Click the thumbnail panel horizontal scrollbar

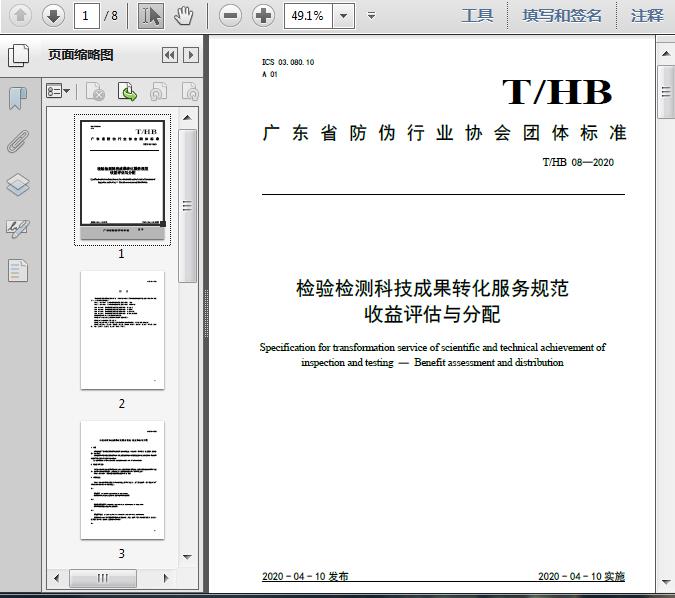[x=116, y=578]
